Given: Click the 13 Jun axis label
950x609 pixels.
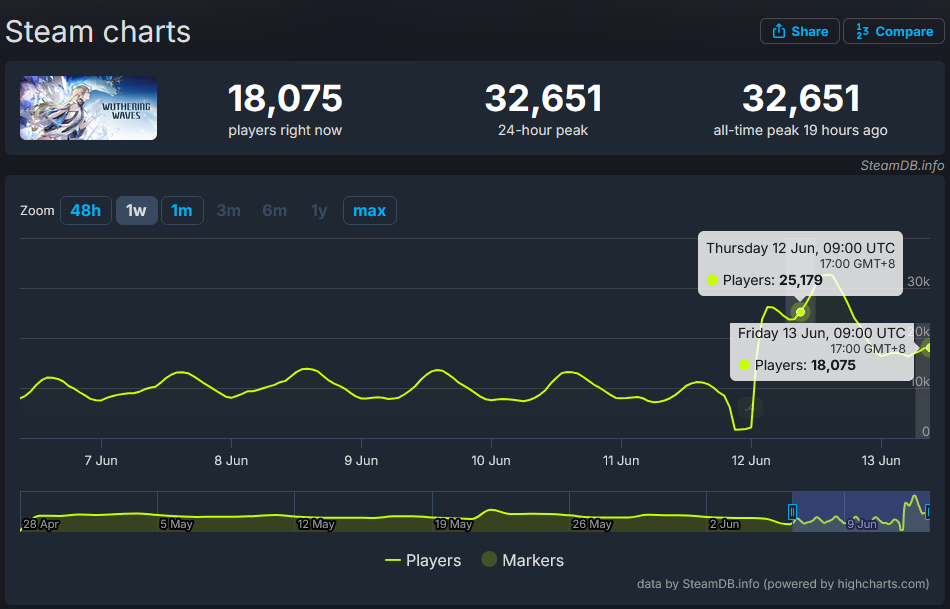Looking at the screenshot, I should click(x=881, y=461).
